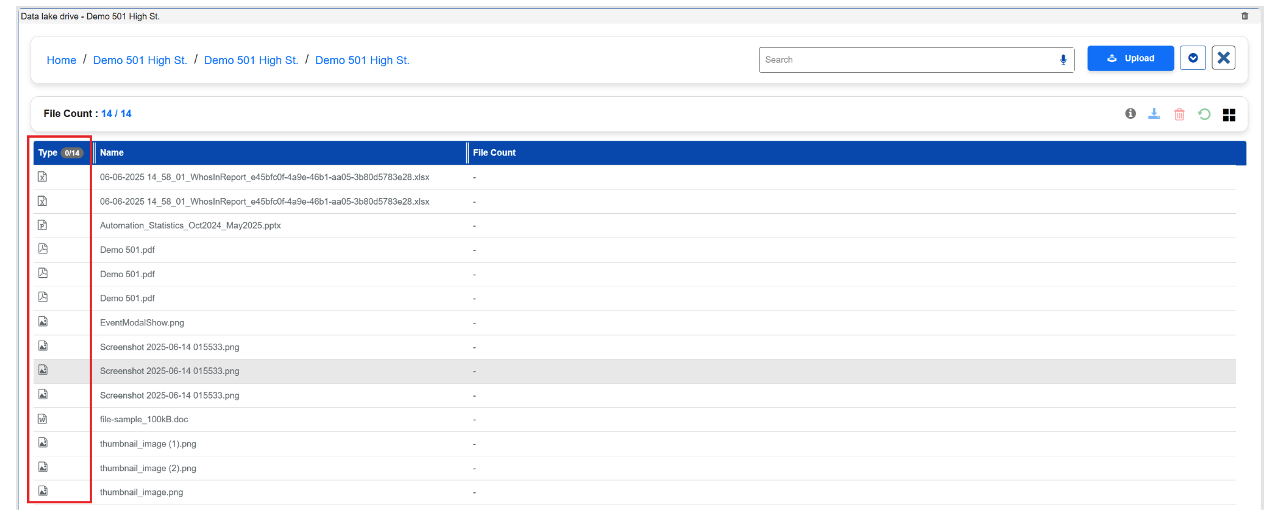
Task: Click into the Search field
Action: tap(905, 60)
